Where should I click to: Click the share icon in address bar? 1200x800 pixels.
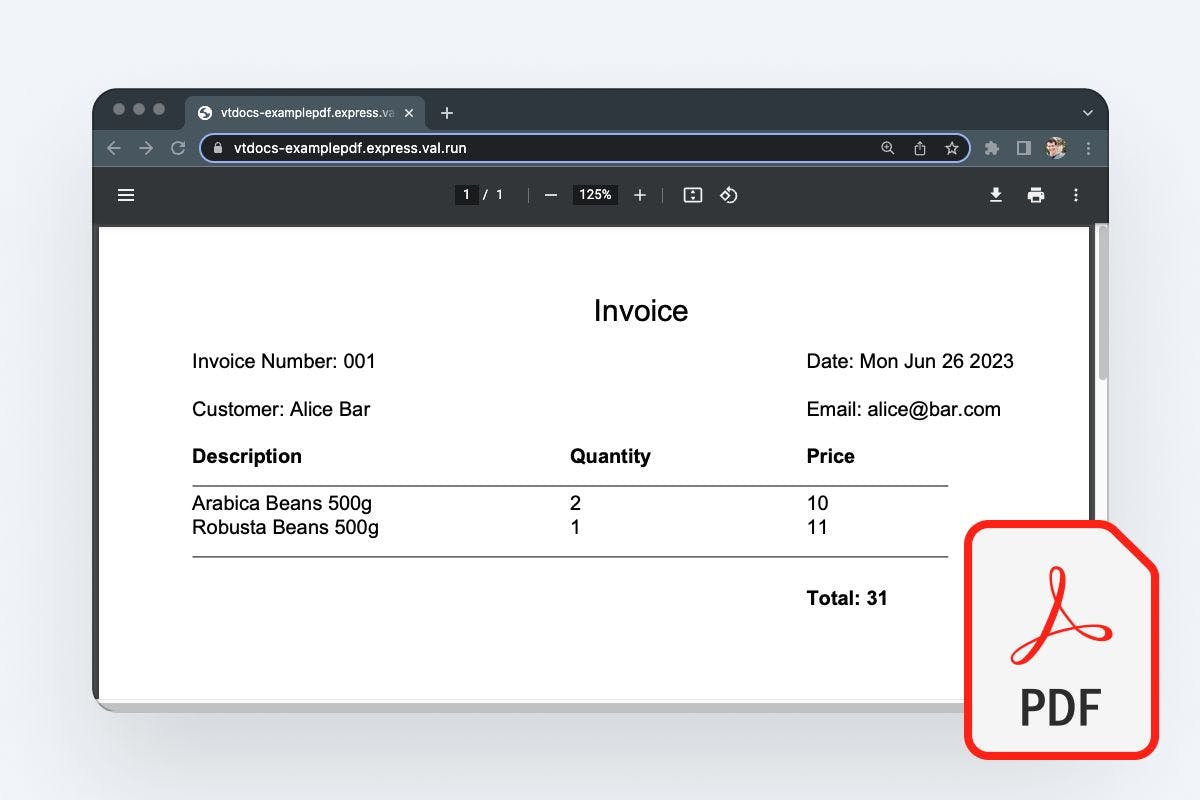(920, 148)
